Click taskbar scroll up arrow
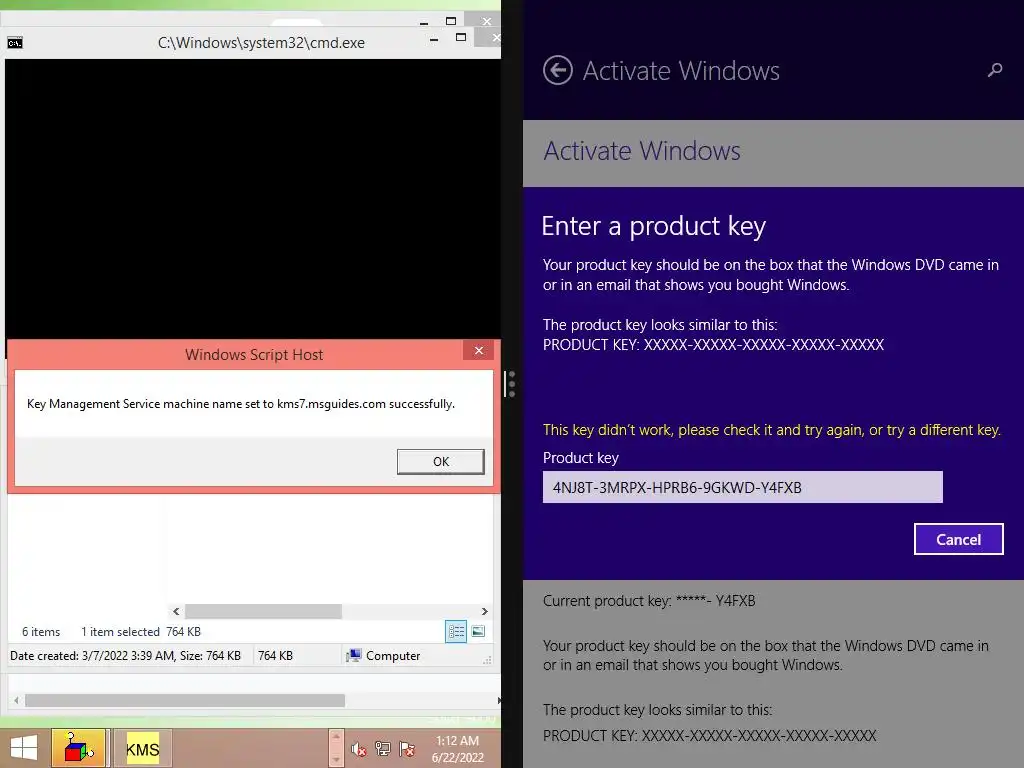Screen dimensions: 1024x768 point(336,737)
